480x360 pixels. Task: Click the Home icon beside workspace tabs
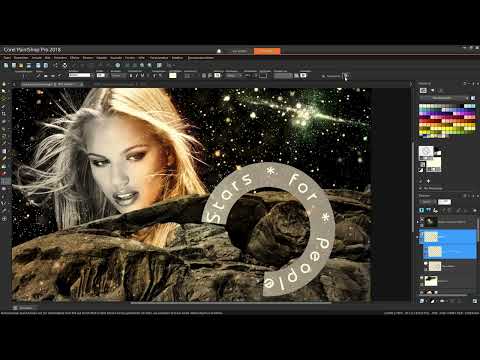pyautogui.click(x=219, y=51)
